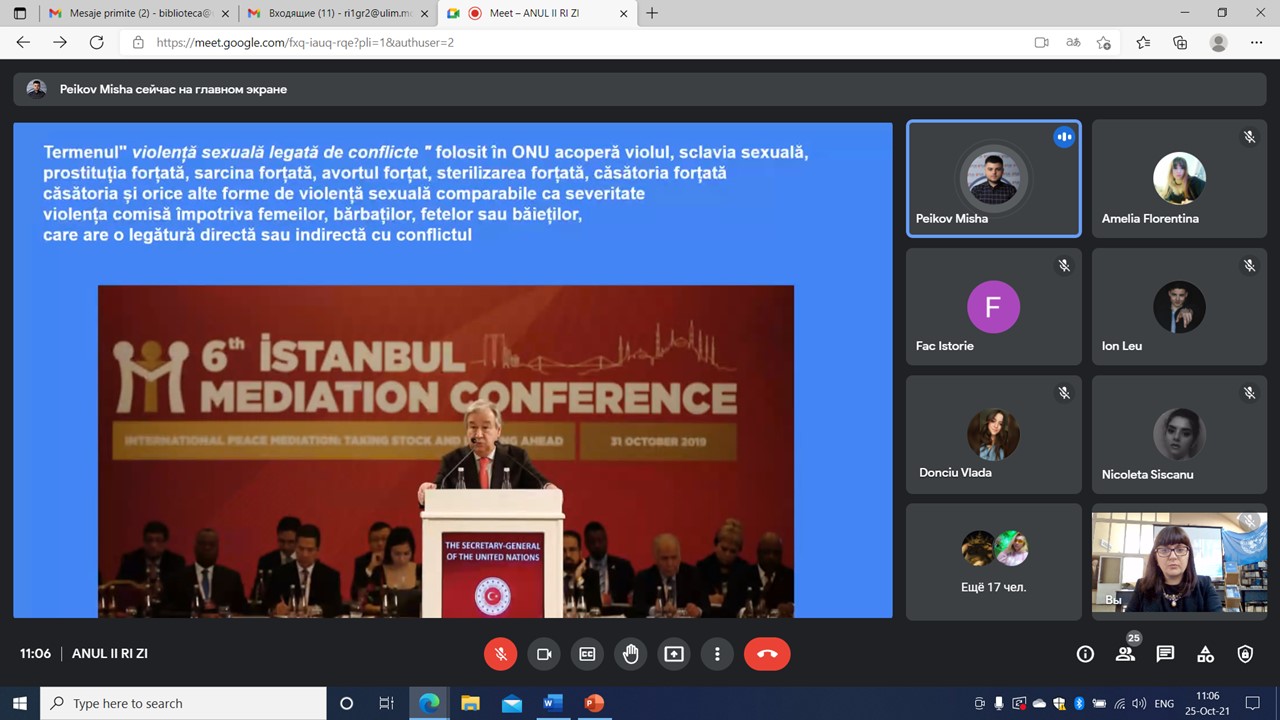Open notifications action center
The image size is (1280, 720).
pyautogui.click(x=1254, y=703)
